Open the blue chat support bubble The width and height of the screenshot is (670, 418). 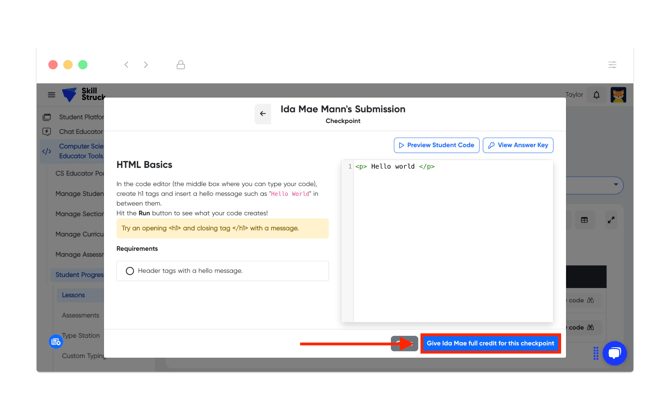[x=614, y=353]
